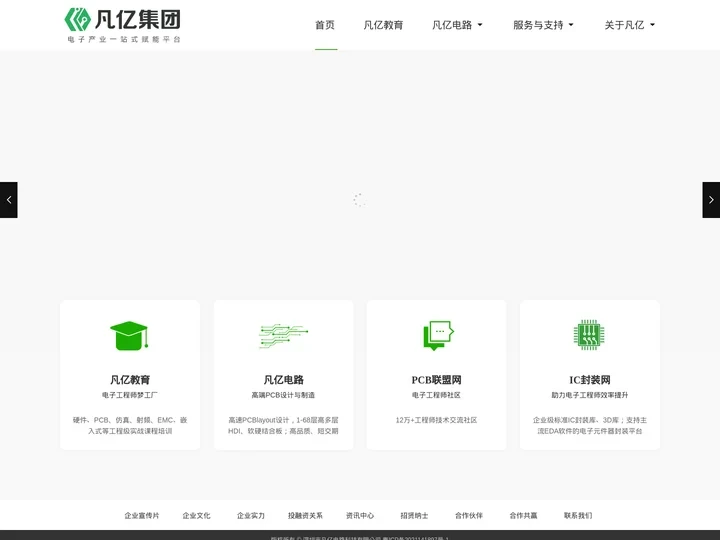Open the 服务与支持 navigation menu

coord(538,25)
